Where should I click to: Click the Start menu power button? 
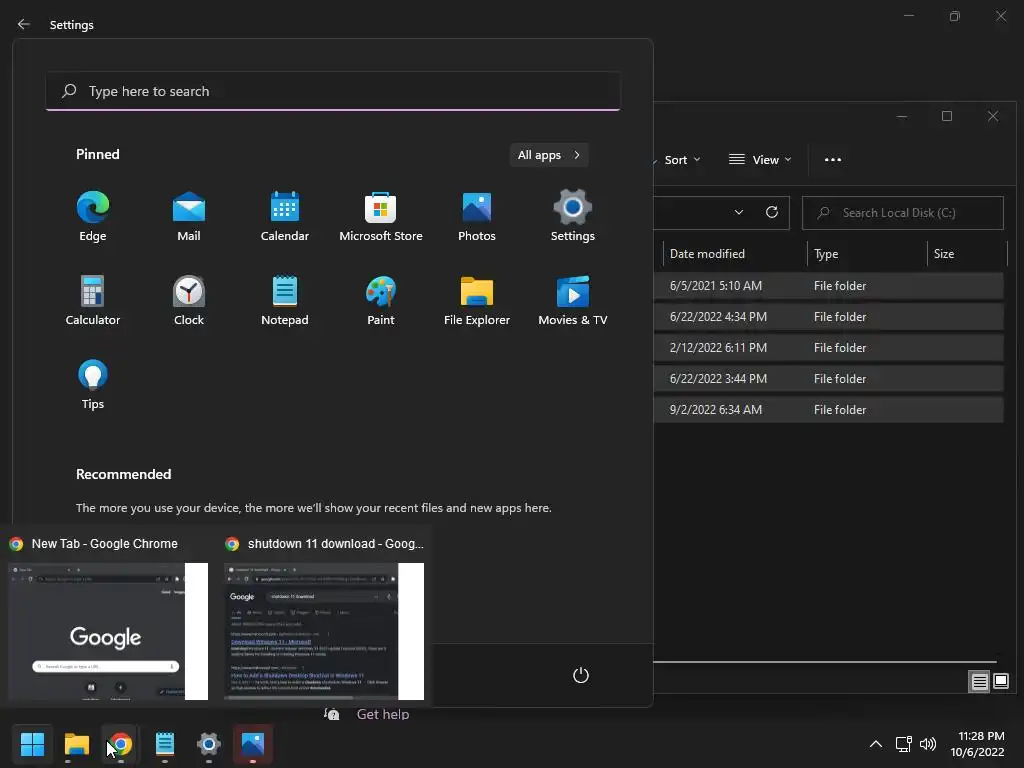tap(581, 675)
